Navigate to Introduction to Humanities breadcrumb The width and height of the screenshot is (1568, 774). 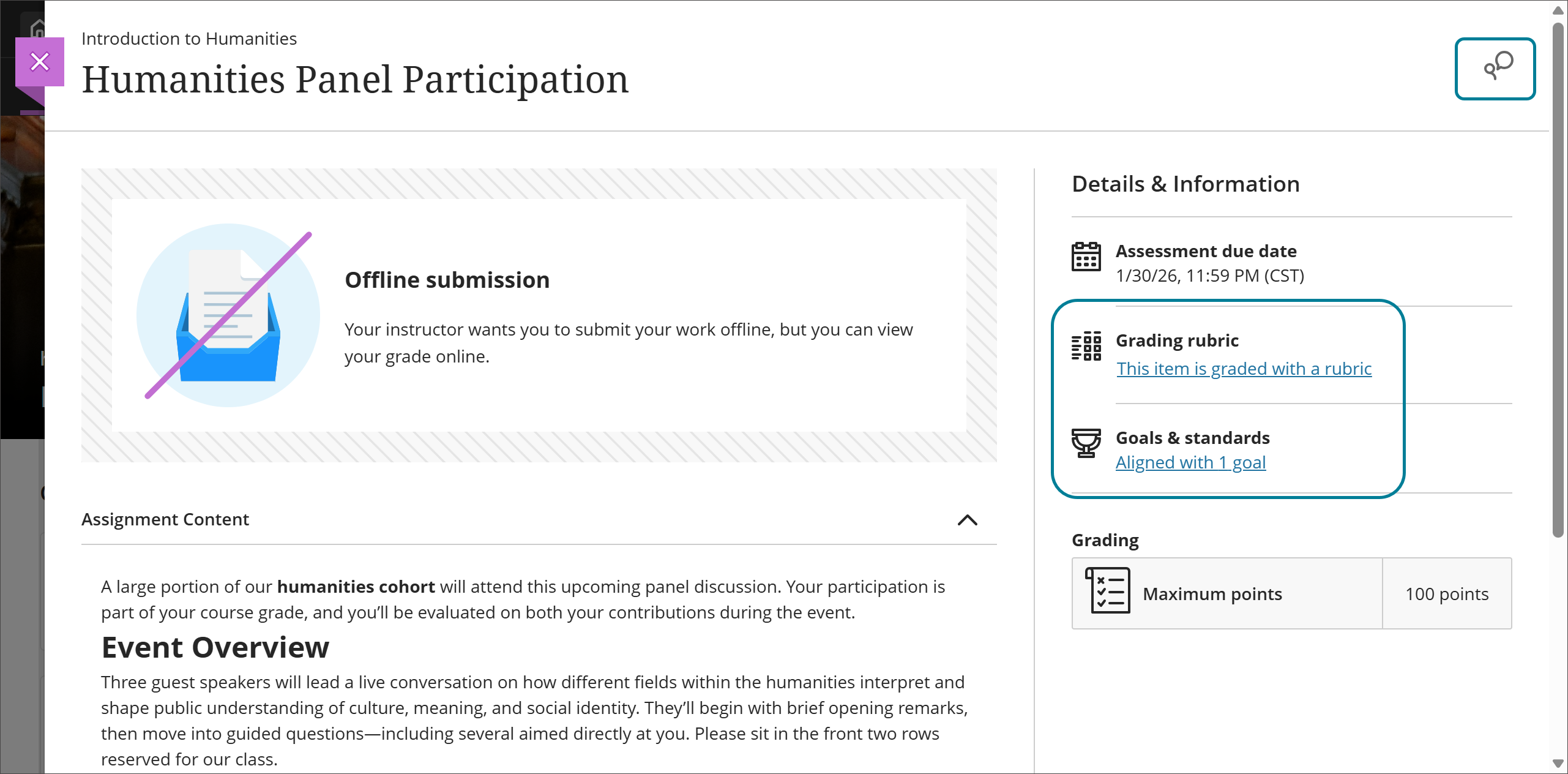point(189,38)
